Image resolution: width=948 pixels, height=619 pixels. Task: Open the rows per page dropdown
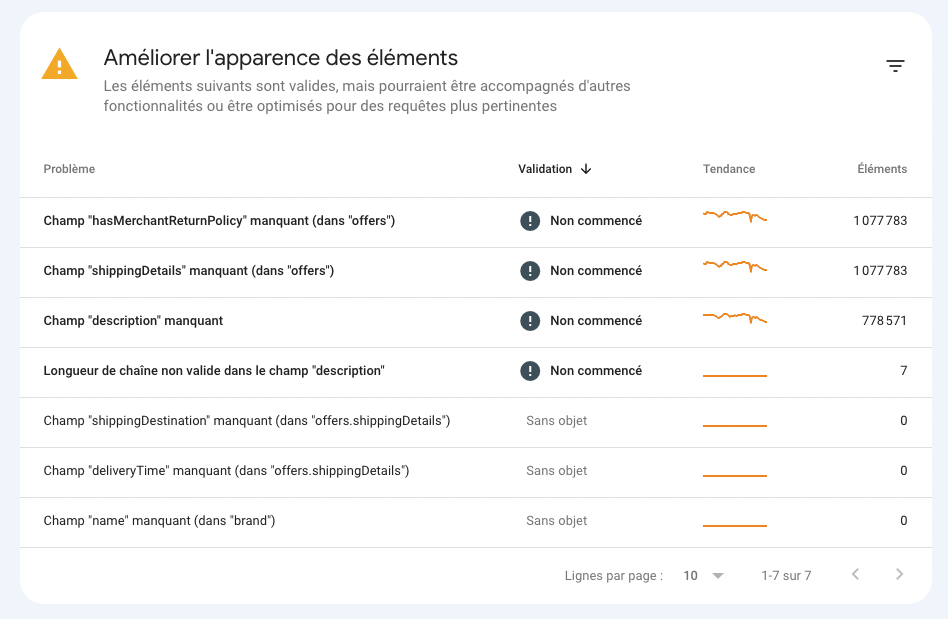click(704, 576)
